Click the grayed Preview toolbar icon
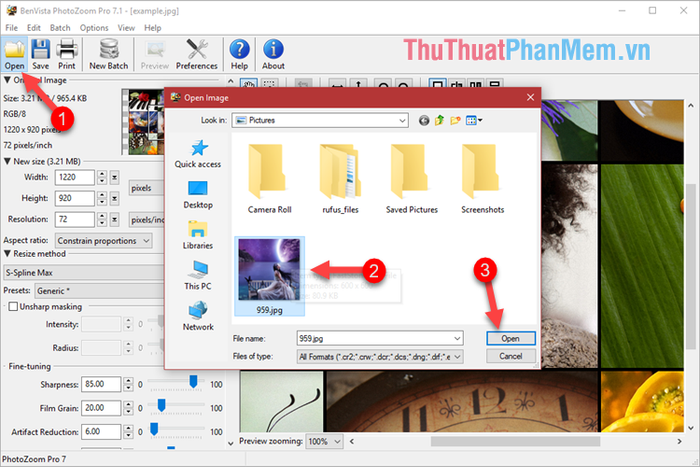 pos(154,54)
